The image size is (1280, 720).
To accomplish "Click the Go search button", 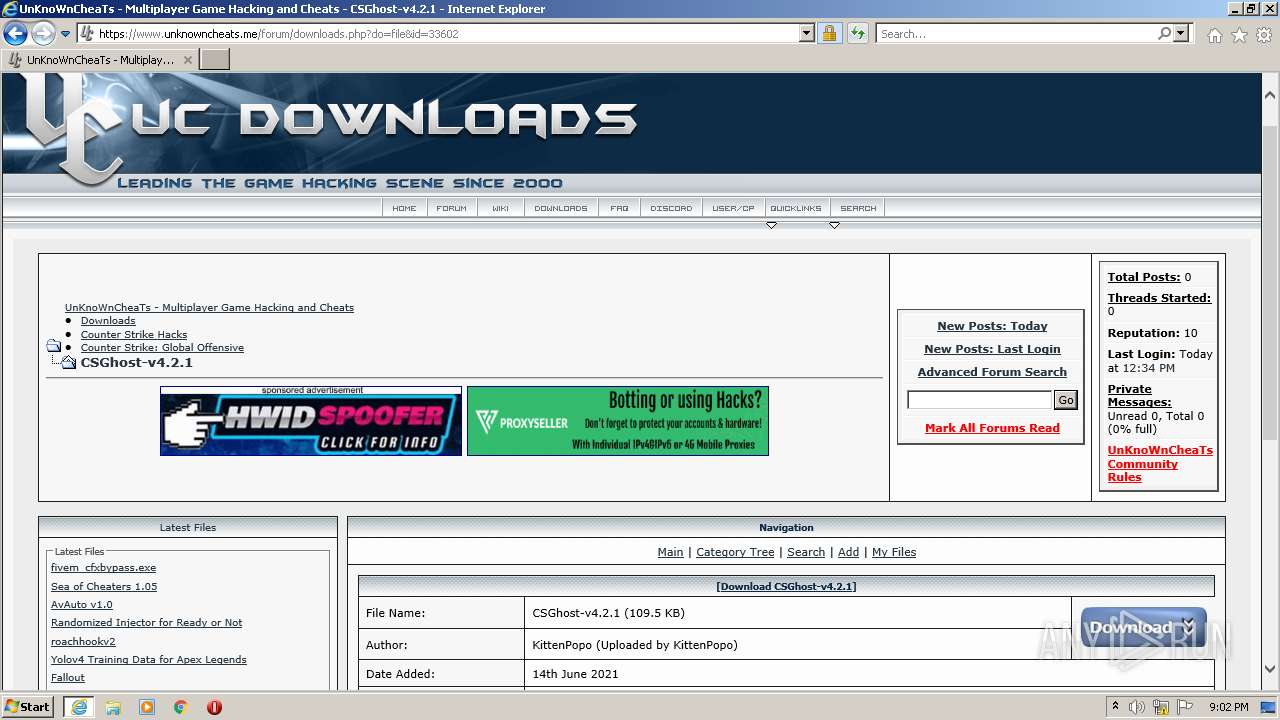I will (x=1066, y=400).
